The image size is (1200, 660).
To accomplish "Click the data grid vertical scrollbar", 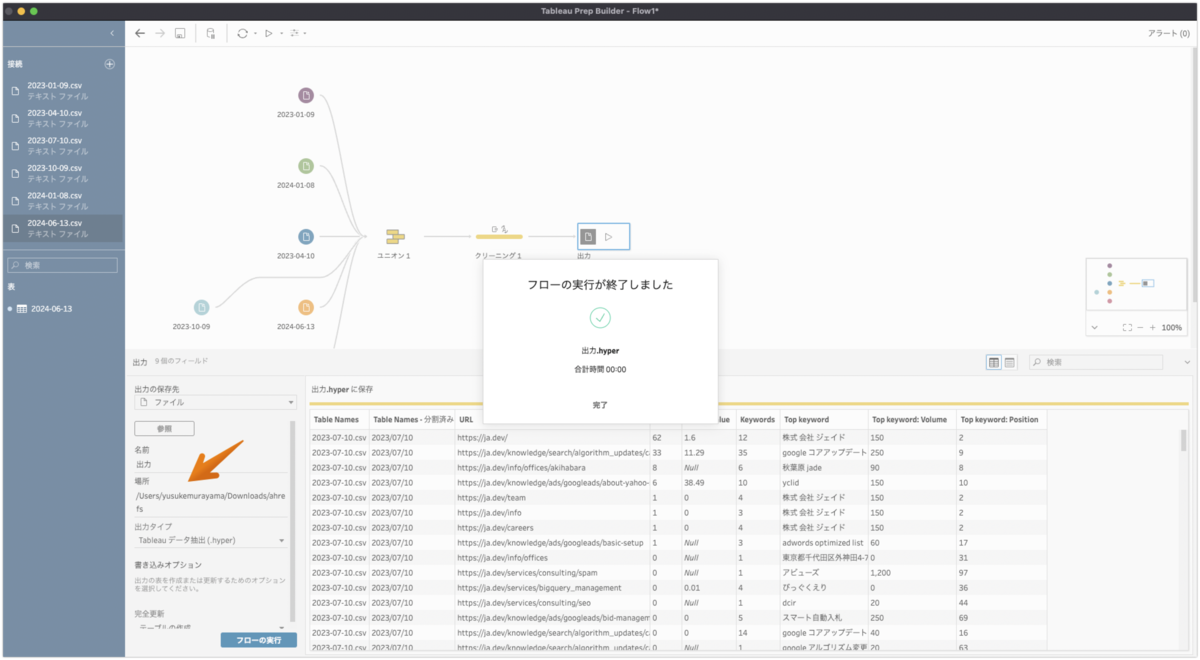I will (x=1183, y=441).
